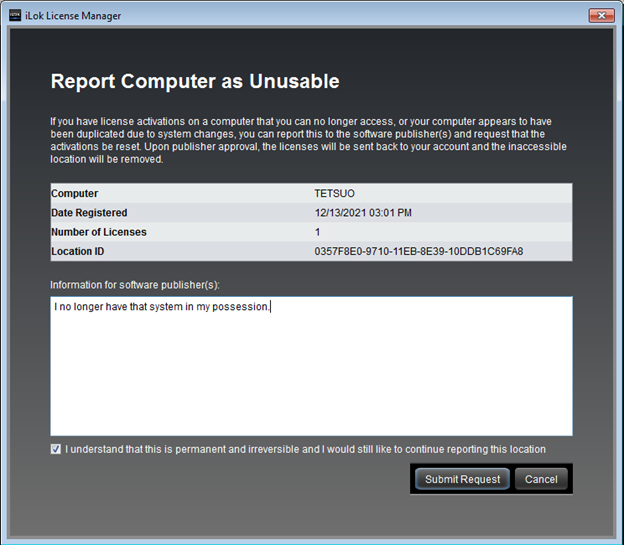Click the Submit Request button

tap(462, 479)
